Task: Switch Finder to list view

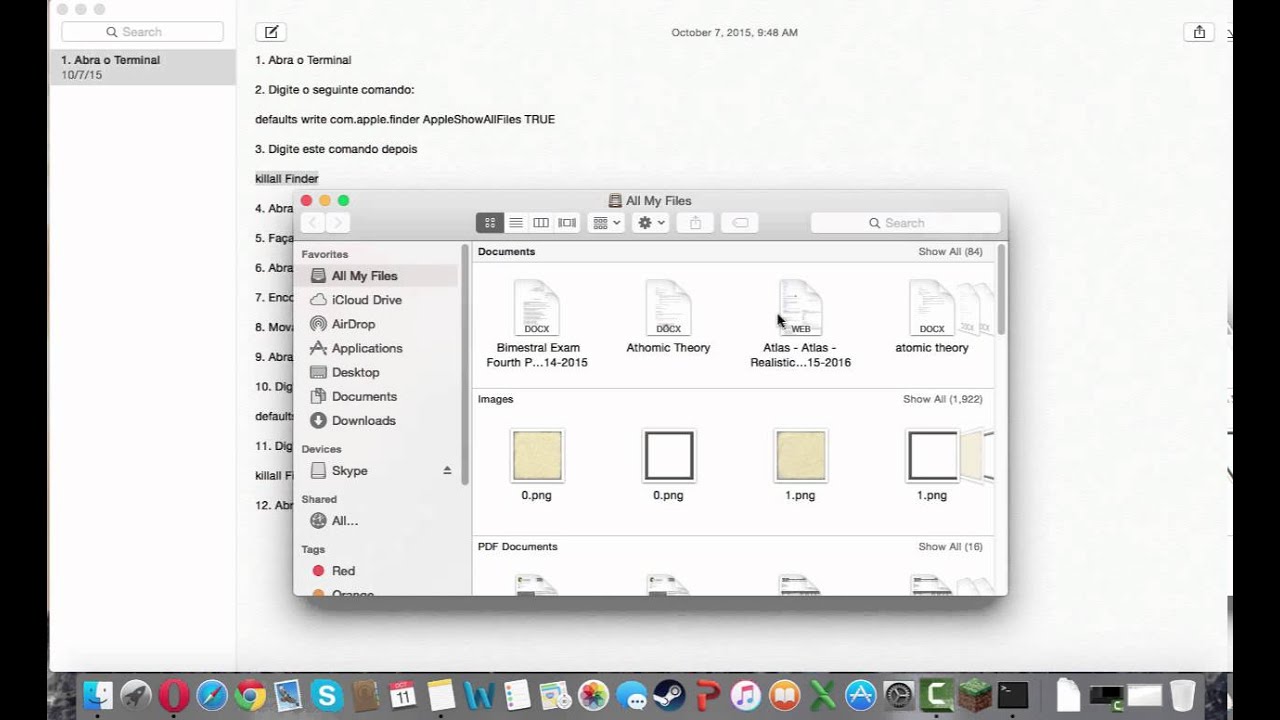Action: click(x=516, y=223)
